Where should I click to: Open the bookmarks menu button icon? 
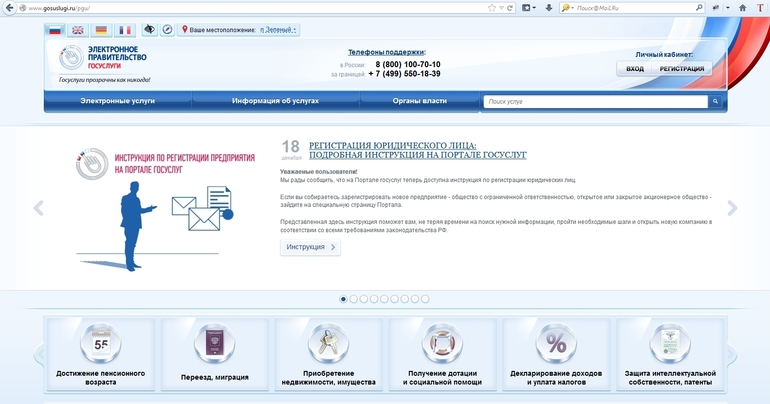click(x=526, y=8)
